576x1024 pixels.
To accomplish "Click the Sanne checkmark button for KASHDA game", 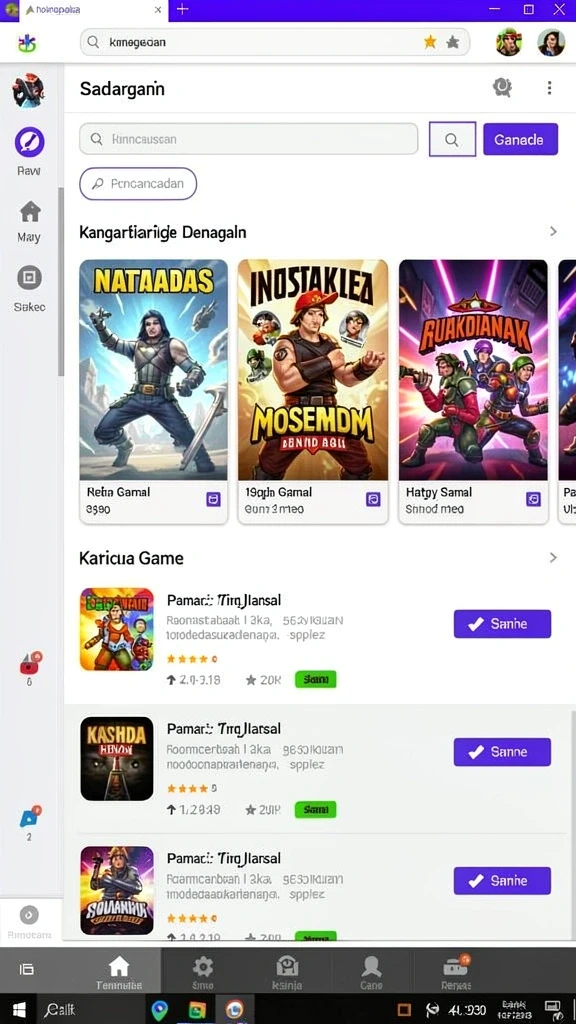I will [502, 752].
